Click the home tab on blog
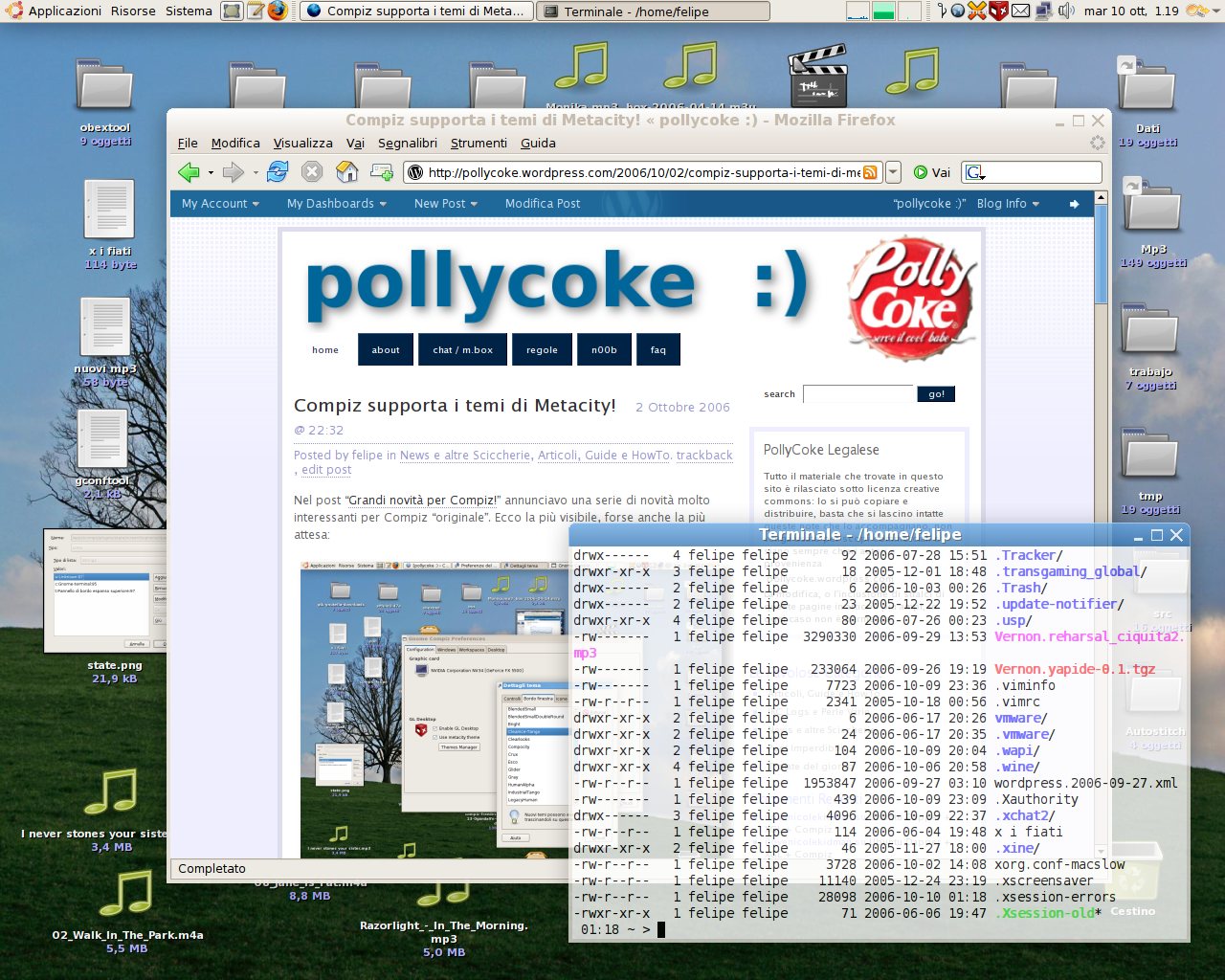Screen dimensions: 1225x980 (325, 349)
